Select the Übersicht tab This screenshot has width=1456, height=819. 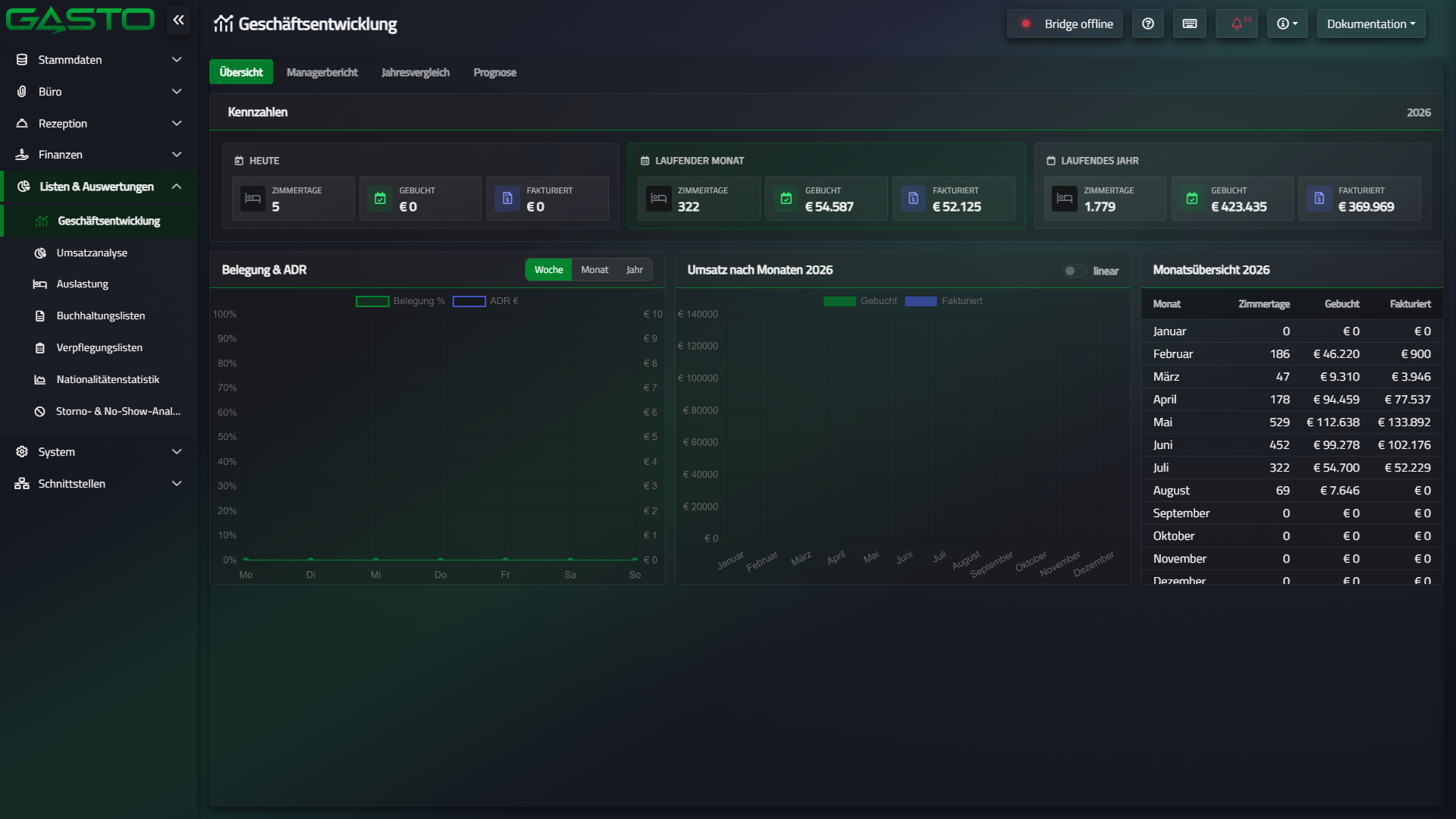click(x=241, y=73)
